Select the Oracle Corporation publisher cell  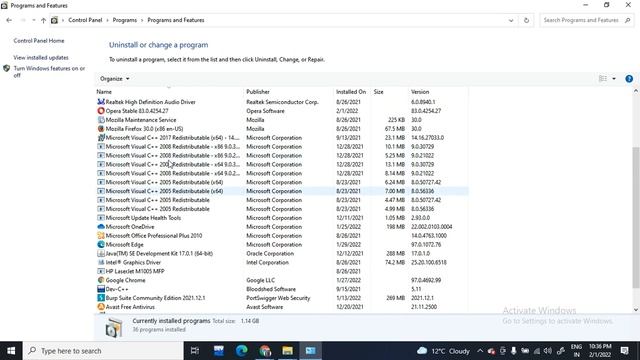pyautogui.click(x=270, y=253)
